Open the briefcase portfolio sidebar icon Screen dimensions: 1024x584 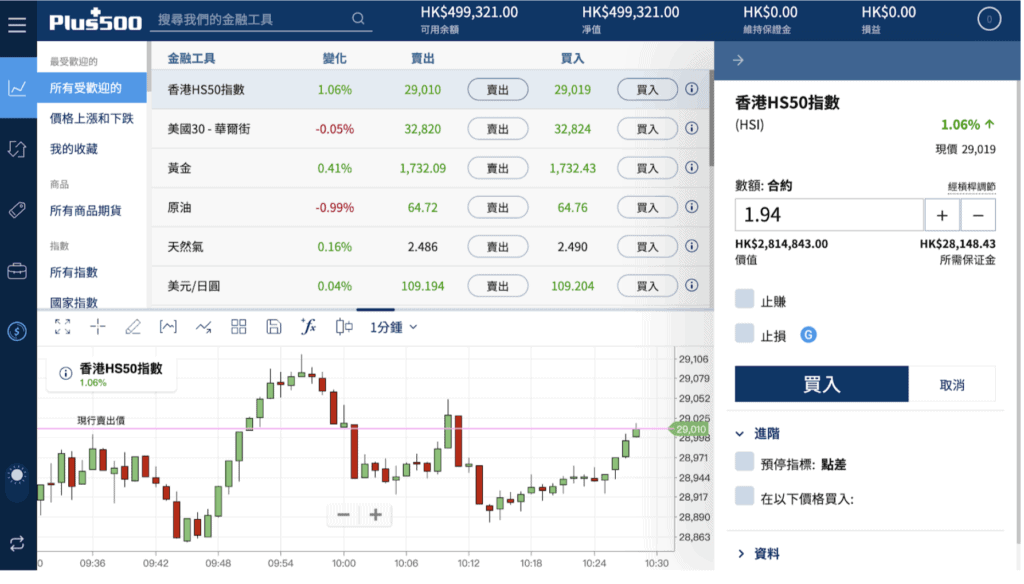coord(17,270)
